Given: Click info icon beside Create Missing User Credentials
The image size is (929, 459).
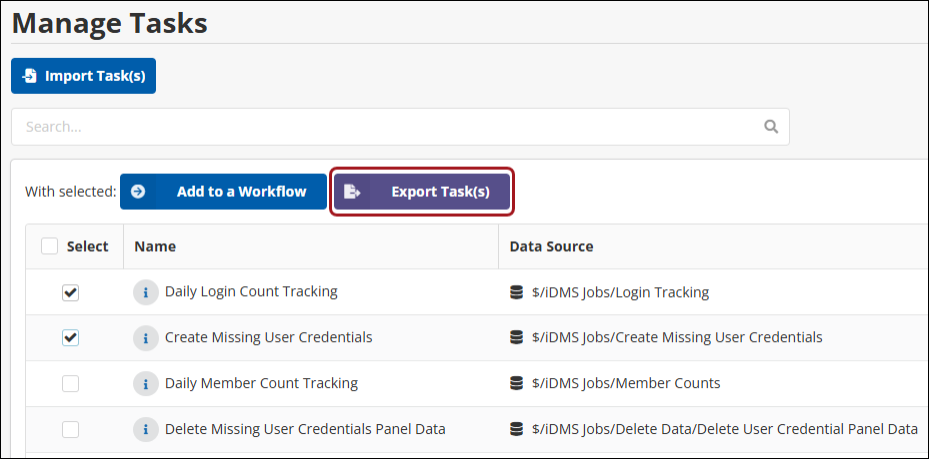Looking at the screenshot, I should click(146, 338).
